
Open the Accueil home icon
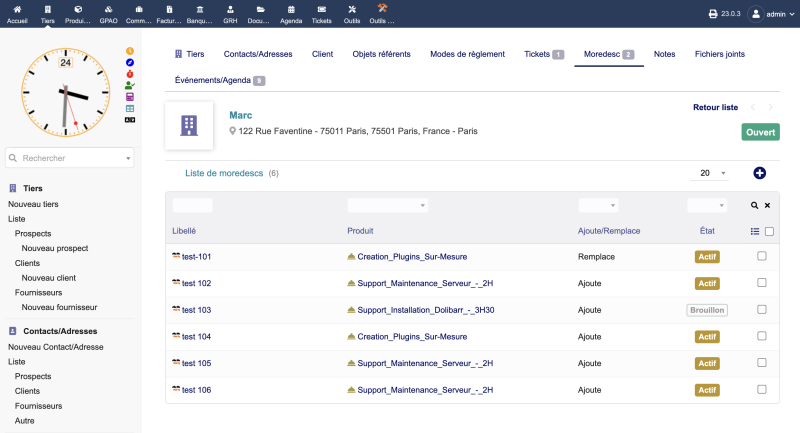tap(17, 9)
